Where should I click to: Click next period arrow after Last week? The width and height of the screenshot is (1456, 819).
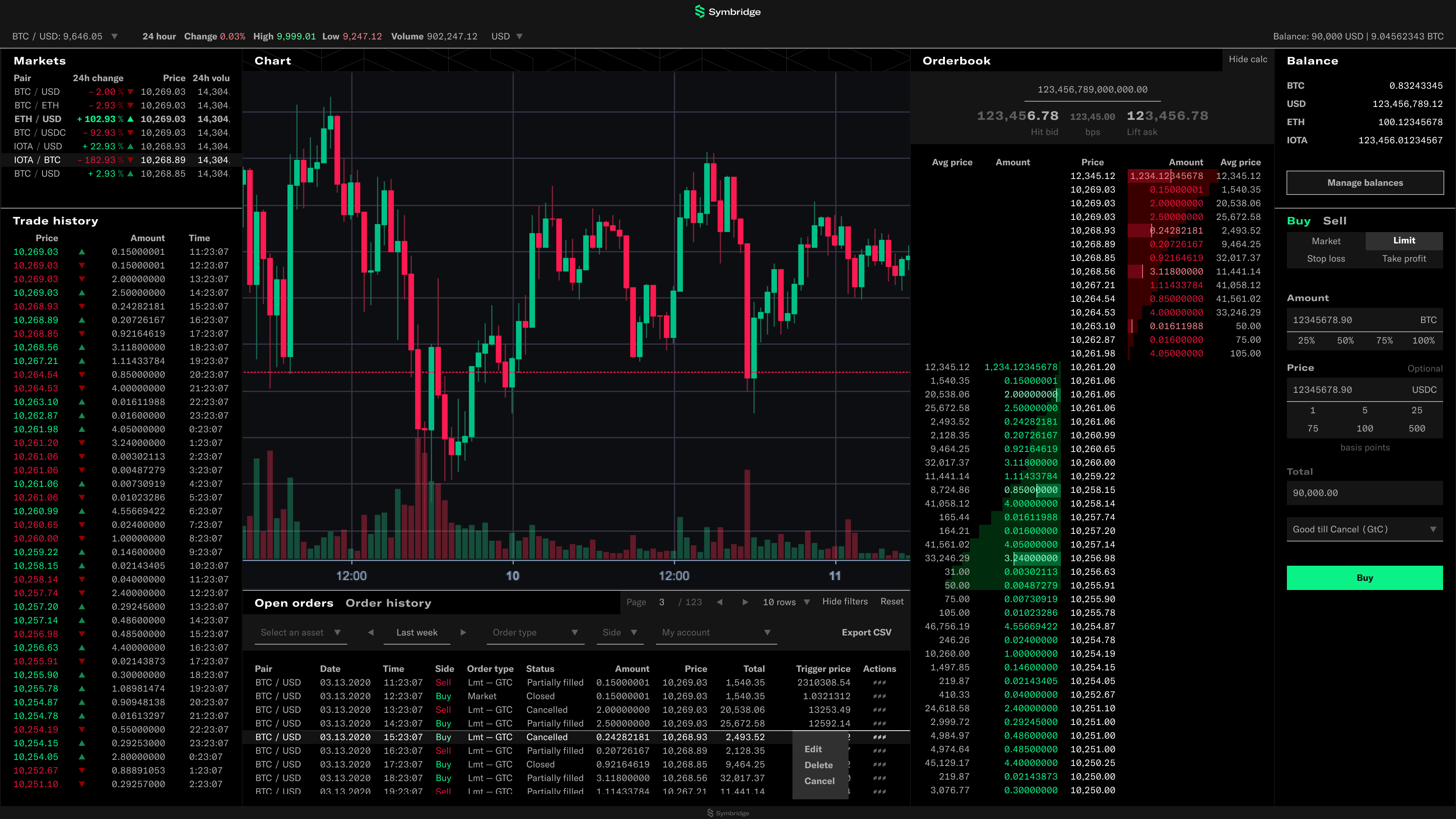pos(463,632)
